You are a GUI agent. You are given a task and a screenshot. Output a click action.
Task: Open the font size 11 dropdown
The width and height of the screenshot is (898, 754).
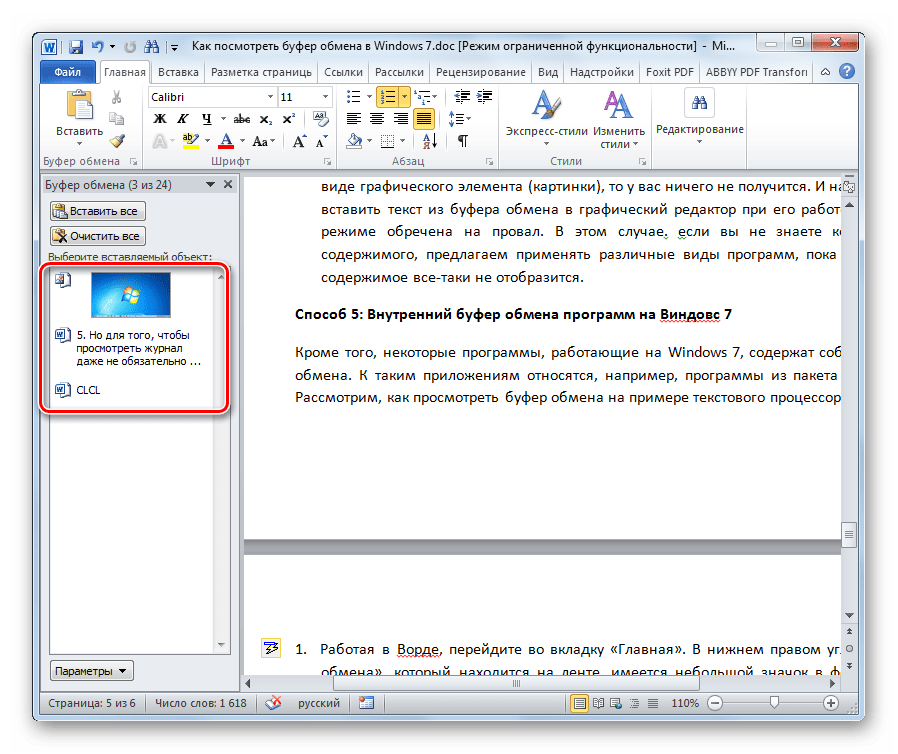click(325, 97)
